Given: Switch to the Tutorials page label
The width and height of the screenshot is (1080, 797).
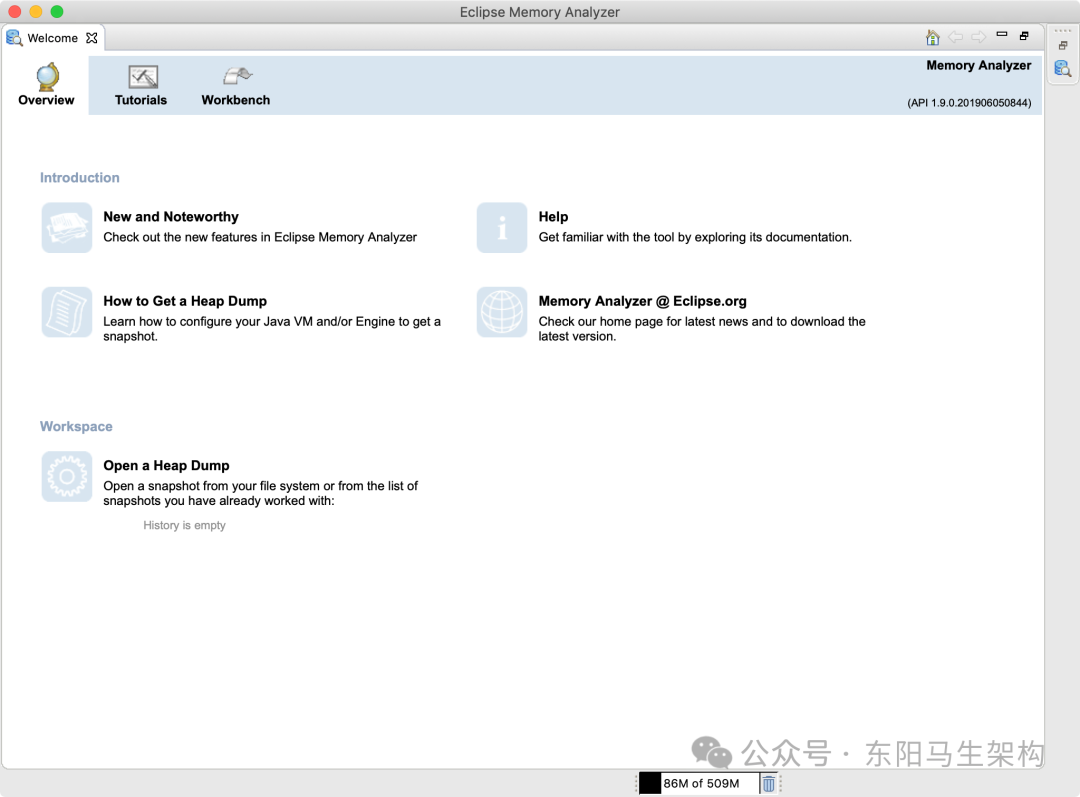Looking at the screenshot, I should click(x=141, y=100).
